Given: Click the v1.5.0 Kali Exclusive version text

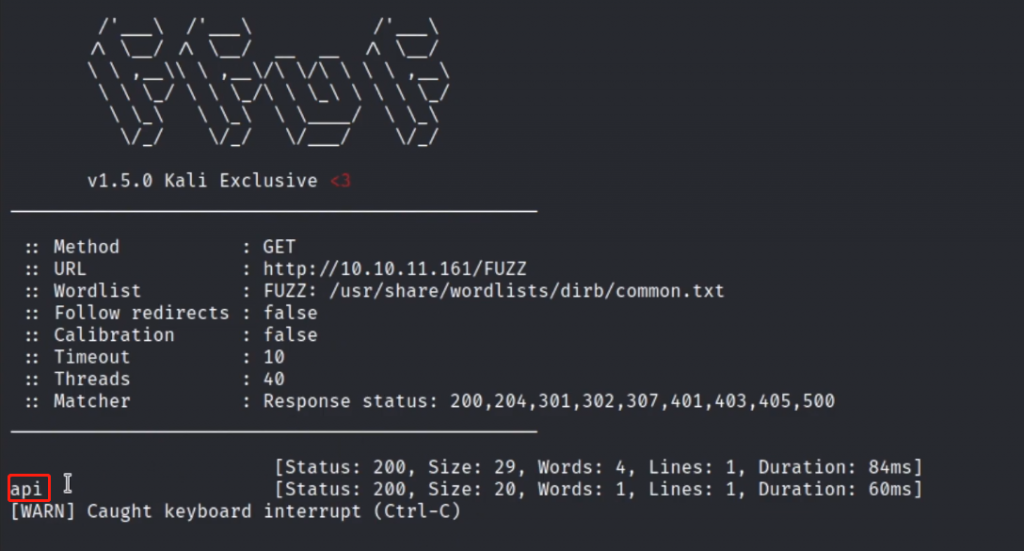Looking at the screenshot, I should pyautogui.click(x=200, y=181).
